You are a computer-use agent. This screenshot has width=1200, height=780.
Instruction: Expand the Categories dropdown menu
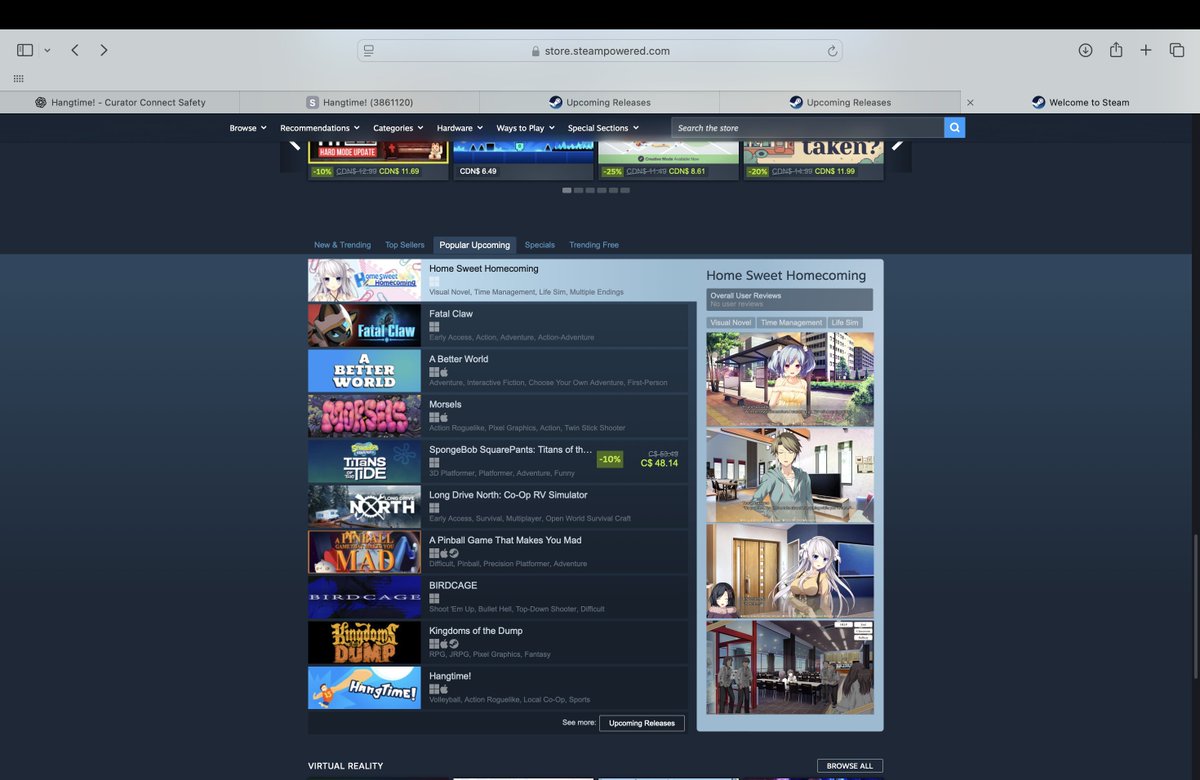point(398,128)
